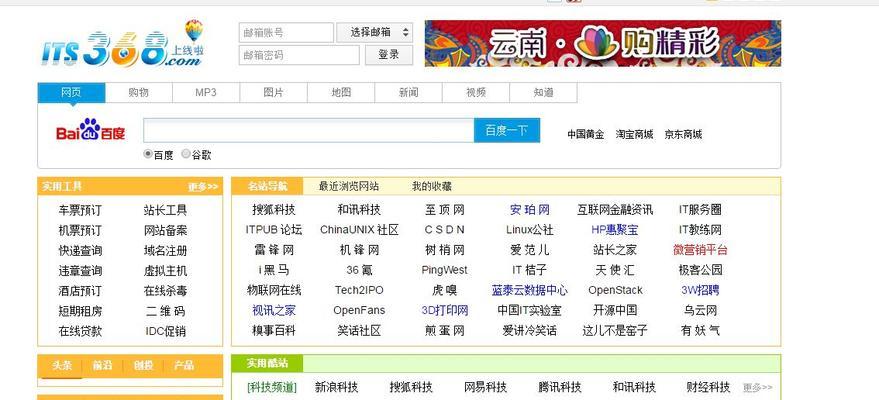Open the CSDN link

445,230
